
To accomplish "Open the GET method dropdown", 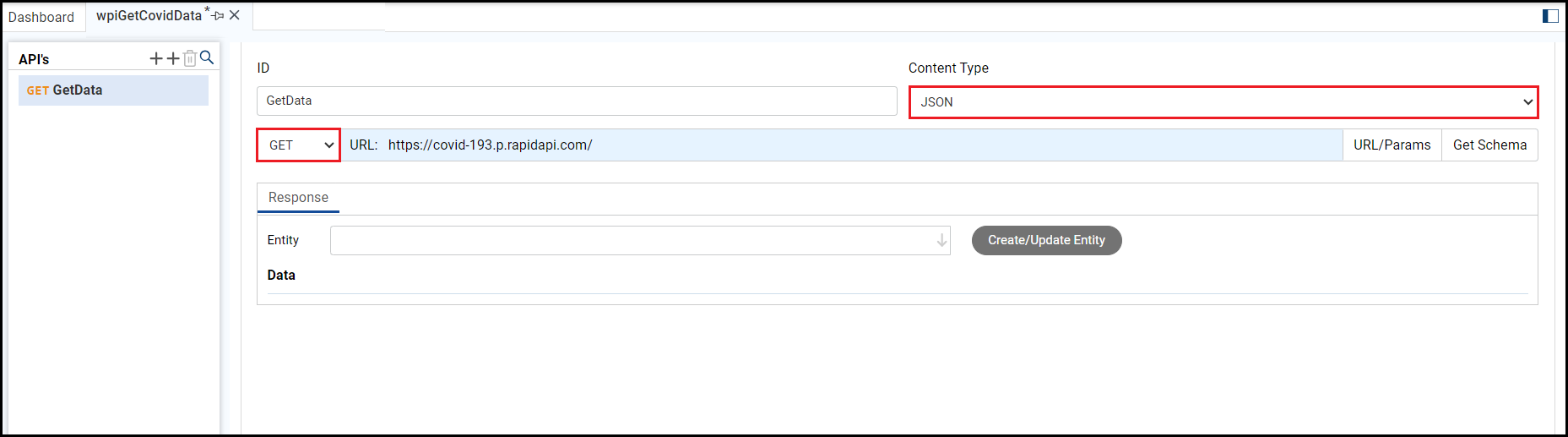I will 299,145.
